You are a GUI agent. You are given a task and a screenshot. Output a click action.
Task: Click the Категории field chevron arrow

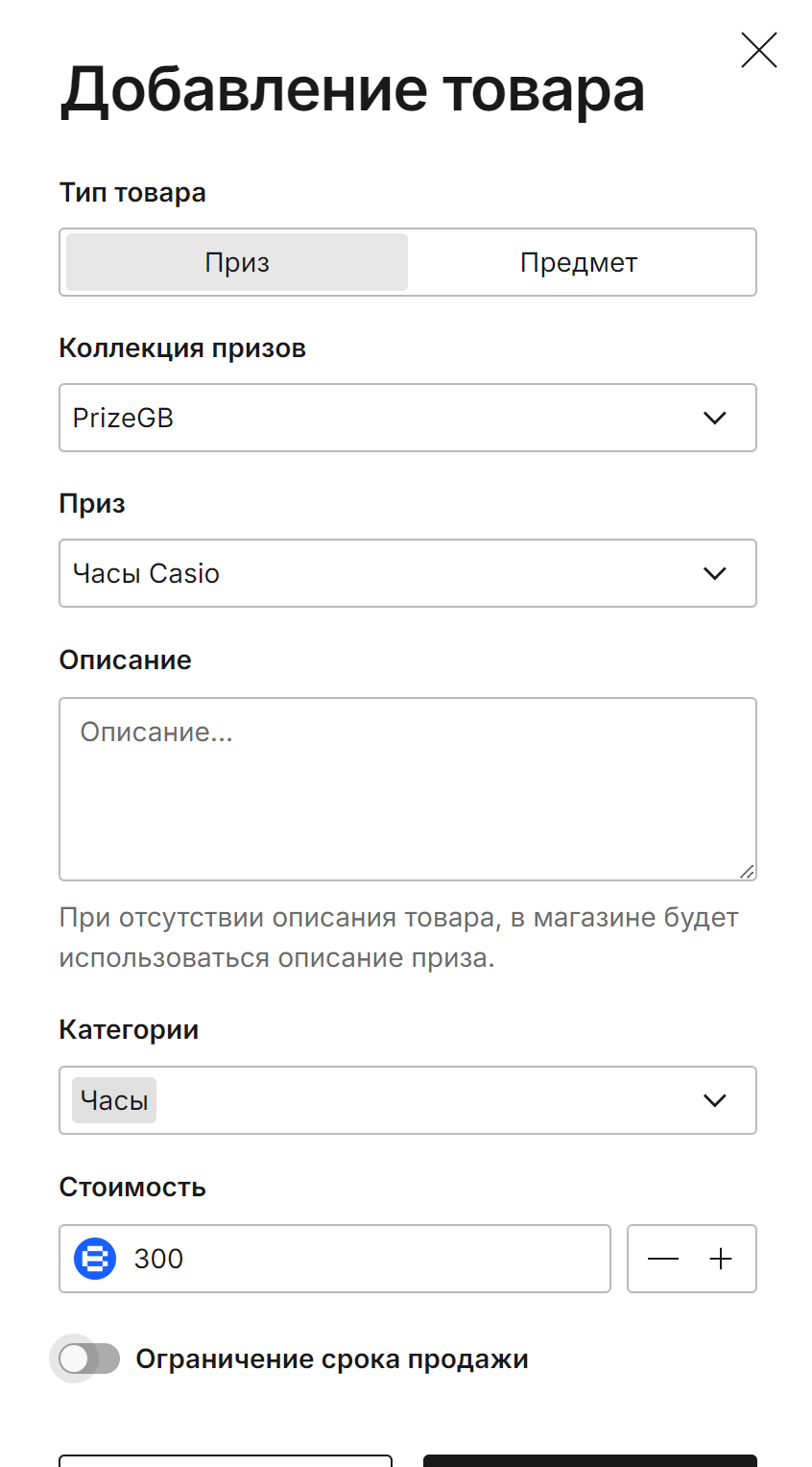coord(714,1100)
